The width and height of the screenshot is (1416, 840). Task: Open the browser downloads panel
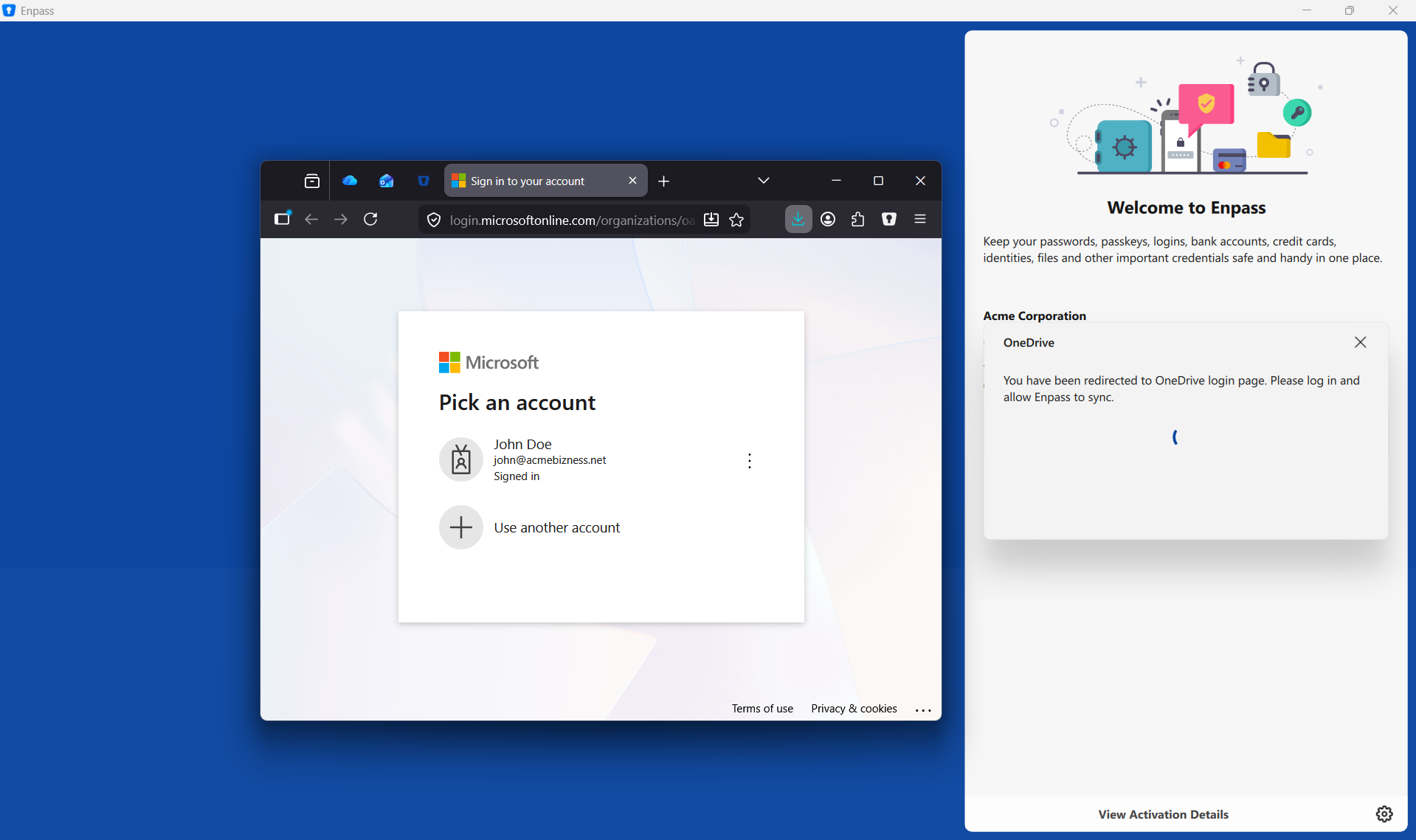click(798, 219)
